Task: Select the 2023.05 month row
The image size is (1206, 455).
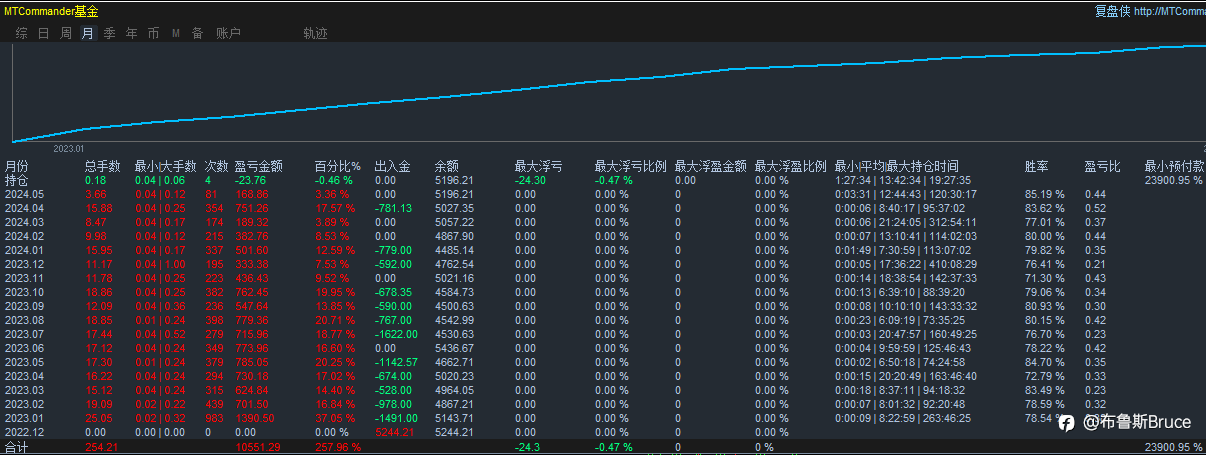Action: coord(603,362)
